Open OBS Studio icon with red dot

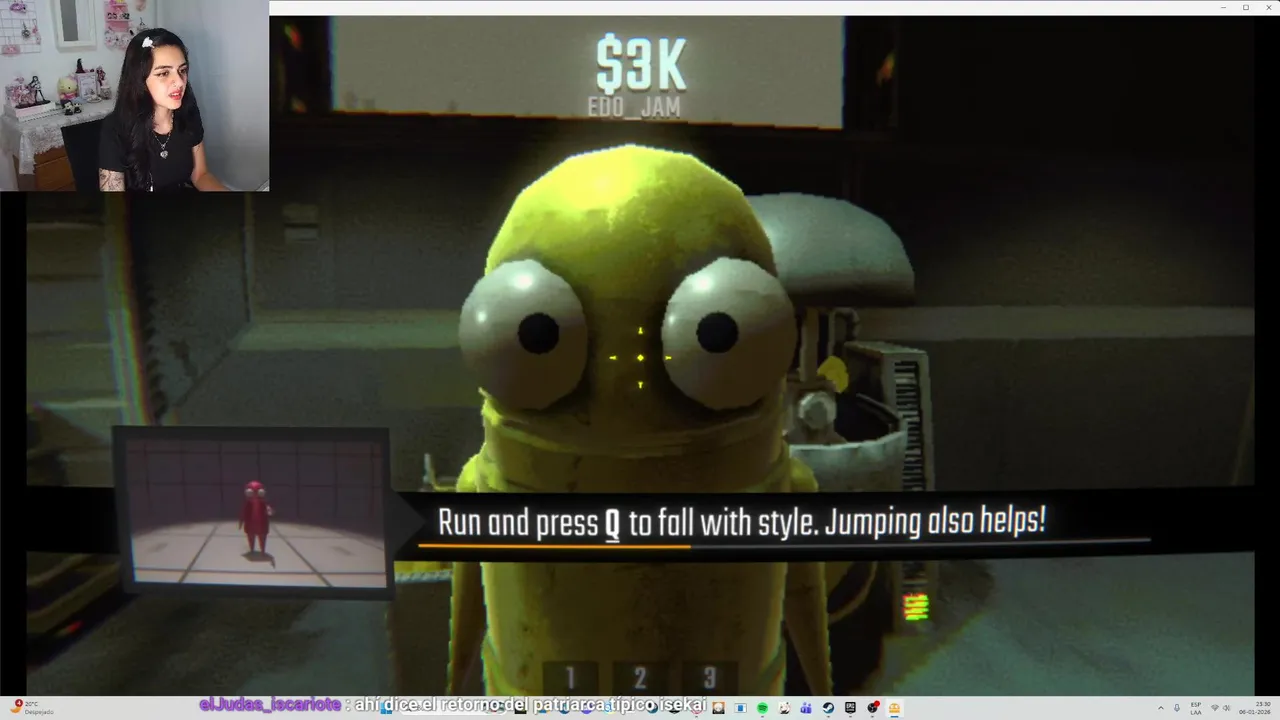pos(873,707)
